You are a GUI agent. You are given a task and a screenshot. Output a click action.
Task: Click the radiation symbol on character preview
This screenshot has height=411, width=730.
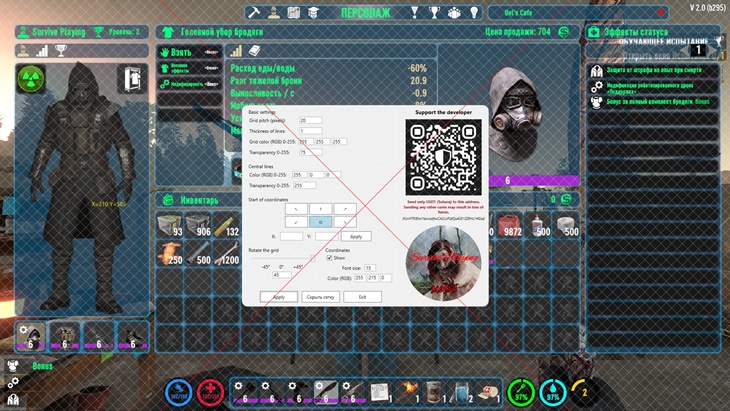(31, 78)
